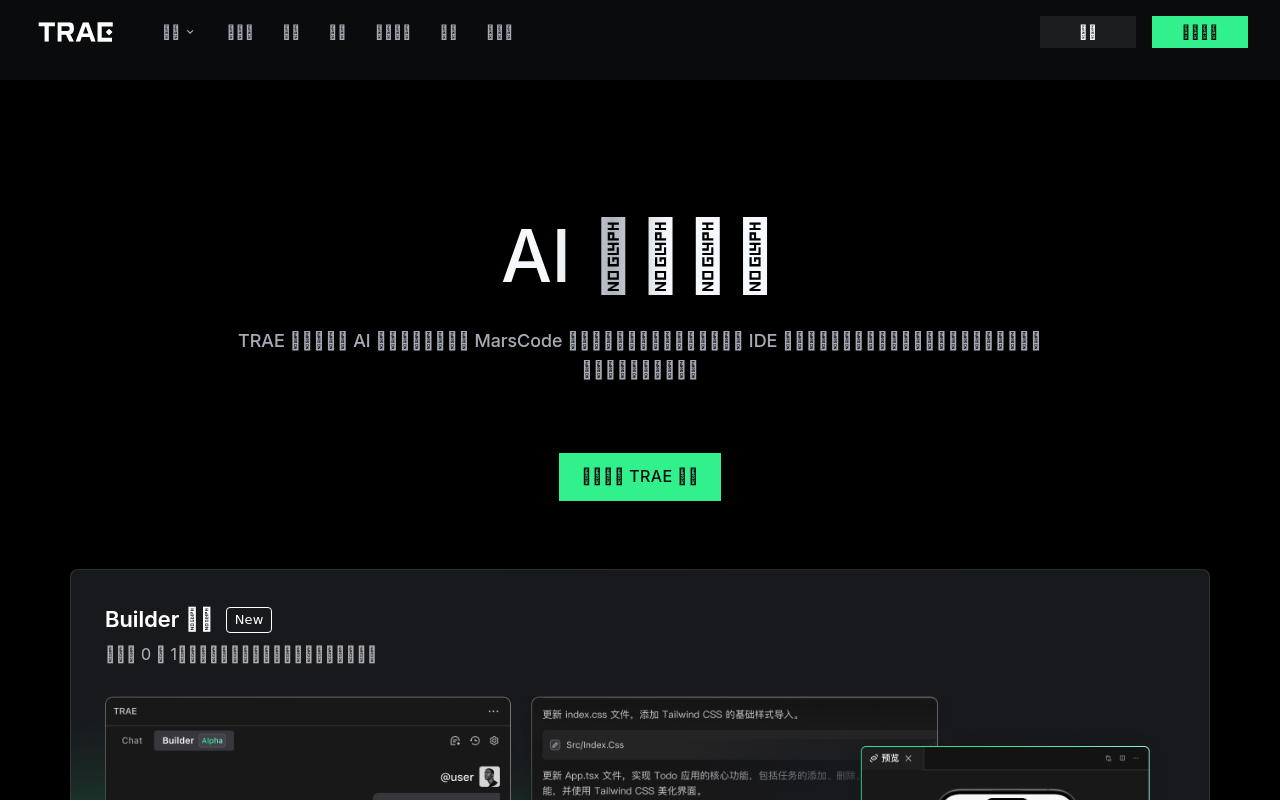The height and width of the screenshot is (800, 1280).
Task: Close the 预览 preview tab
Action: click(908, 758)
